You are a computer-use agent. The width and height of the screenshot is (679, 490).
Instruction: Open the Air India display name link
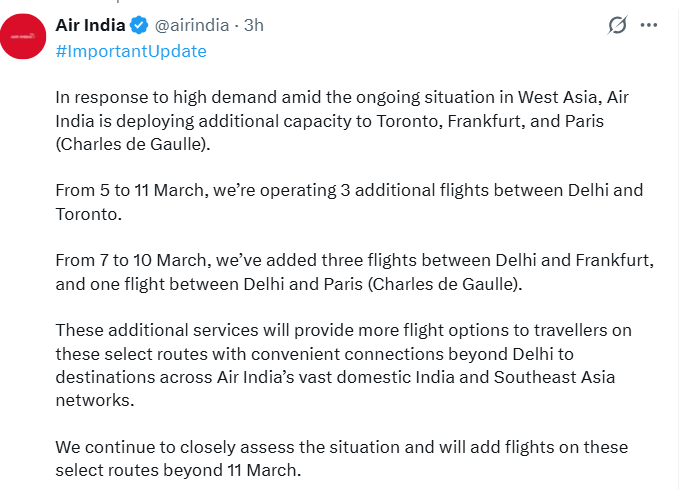pos(90,24)
